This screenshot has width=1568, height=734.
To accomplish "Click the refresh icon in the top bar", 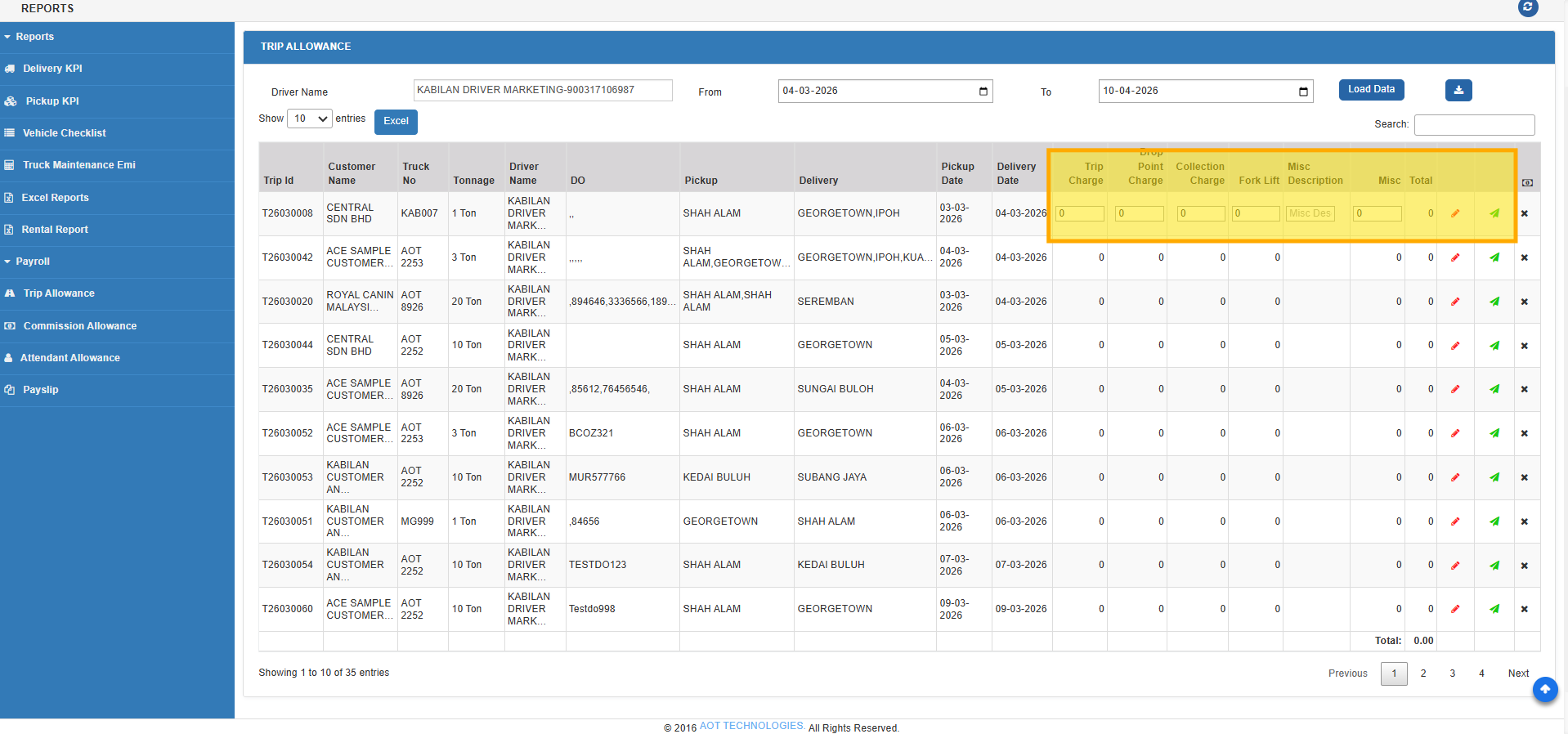I will coord(1528,7).
